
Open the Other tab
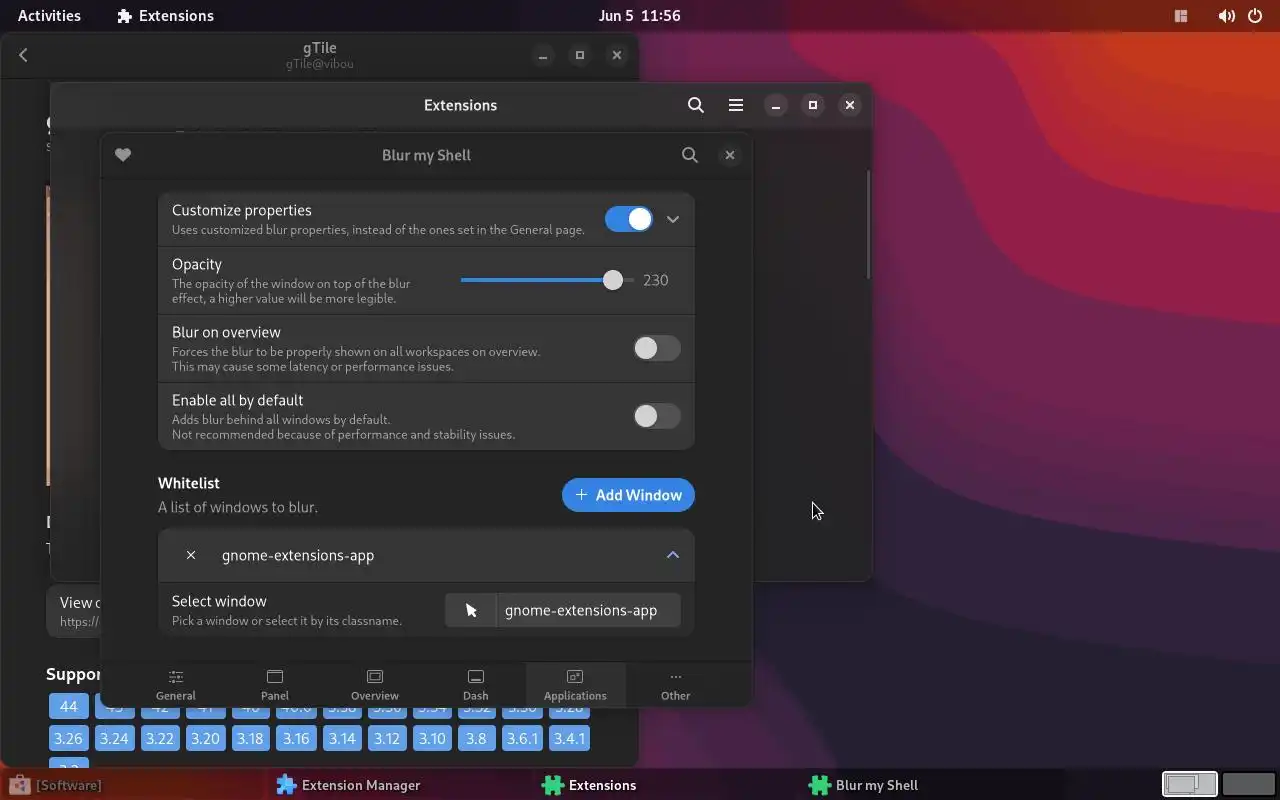676,685
